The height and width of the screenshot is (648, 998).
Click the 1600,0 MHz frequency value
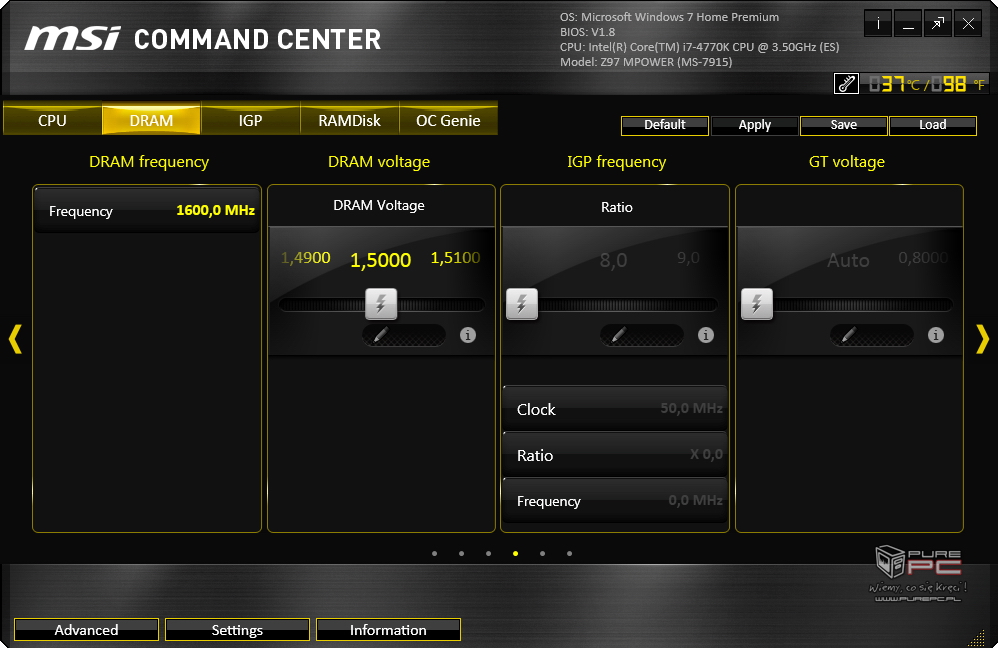click(215, 210)
